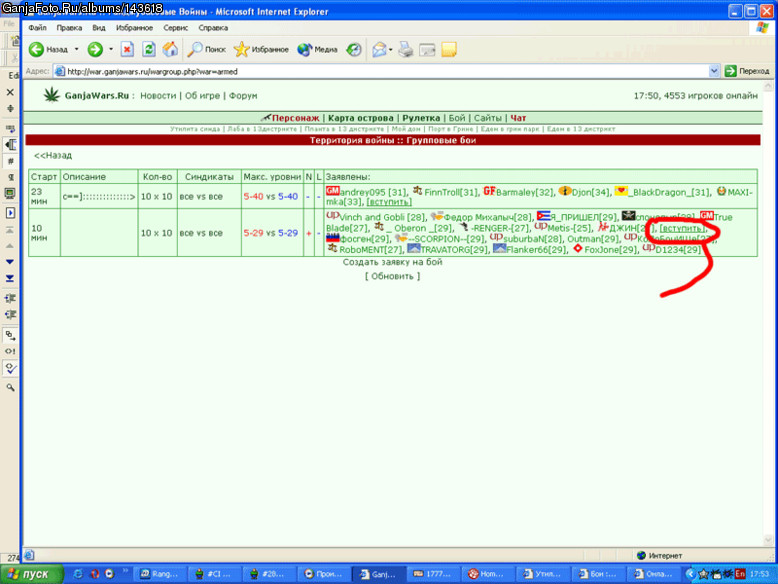Viewport: 778px width, 584px height.
Task: Open the Форум link
Action: pyautogui.click(x=243, y=95)
